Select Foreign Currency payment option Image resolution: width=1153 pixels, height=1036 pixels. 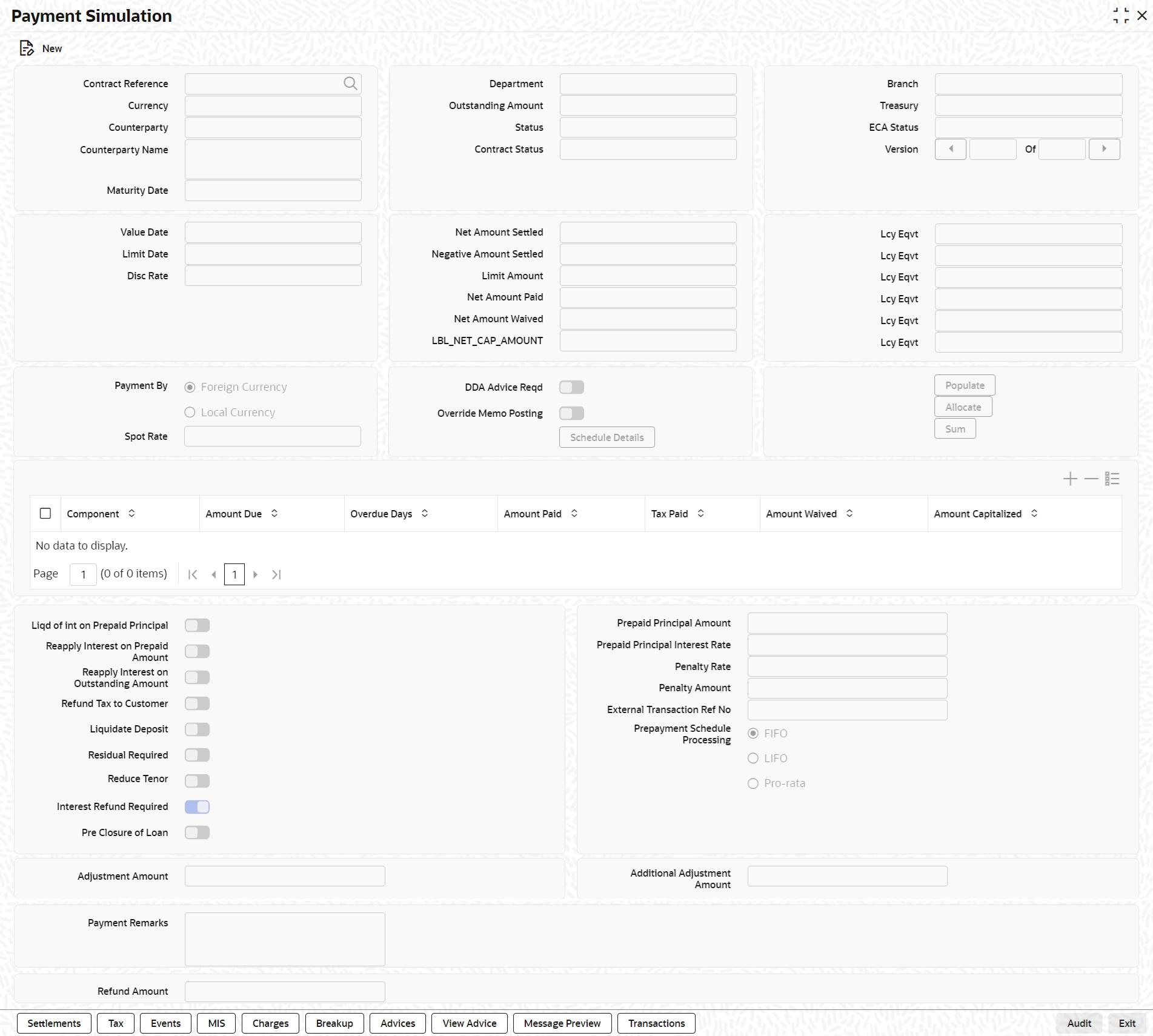190,387
